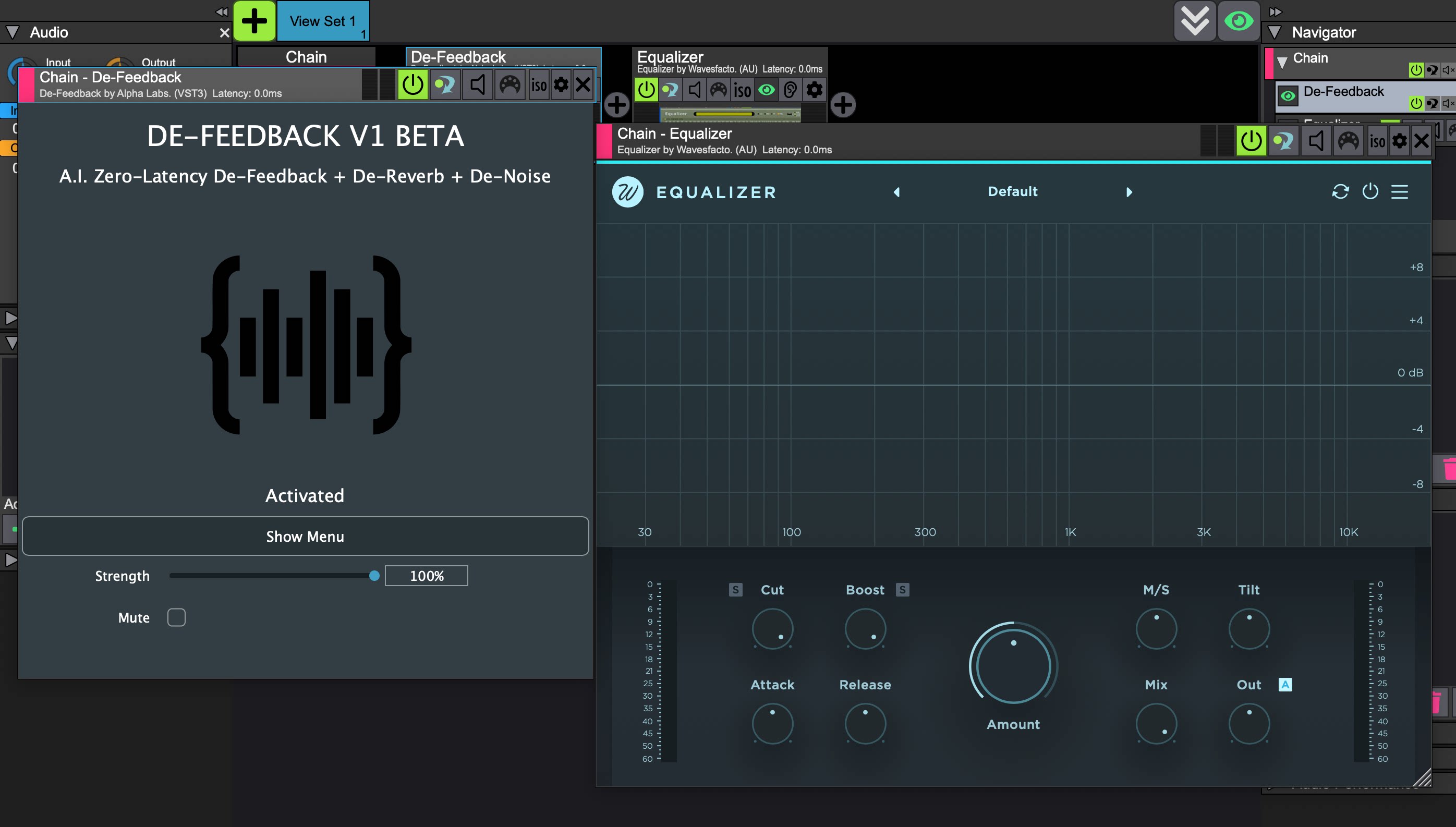Click the iso button in Equalizer window header
This screenshot has width=1456, height=827.
pyautogui.click(x=1377, y=141)
